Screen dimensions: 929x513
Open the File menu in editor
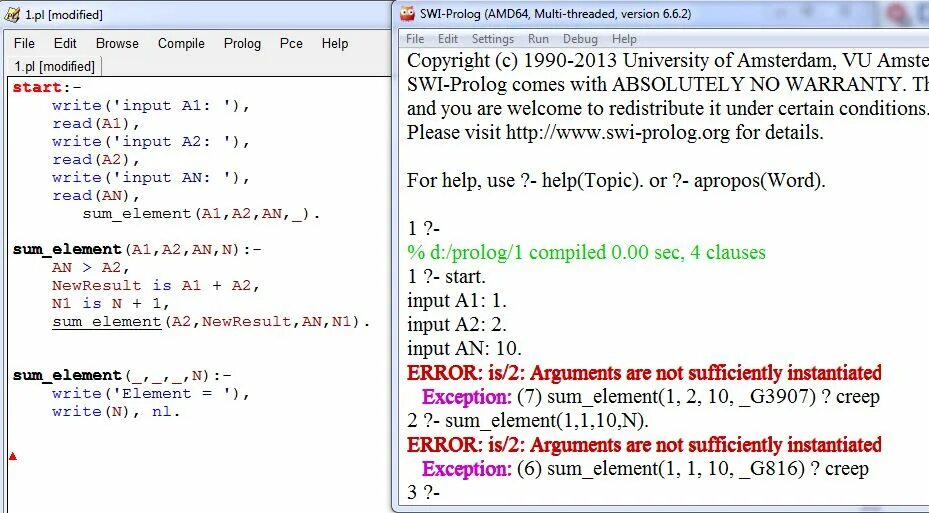pos(24,43)
